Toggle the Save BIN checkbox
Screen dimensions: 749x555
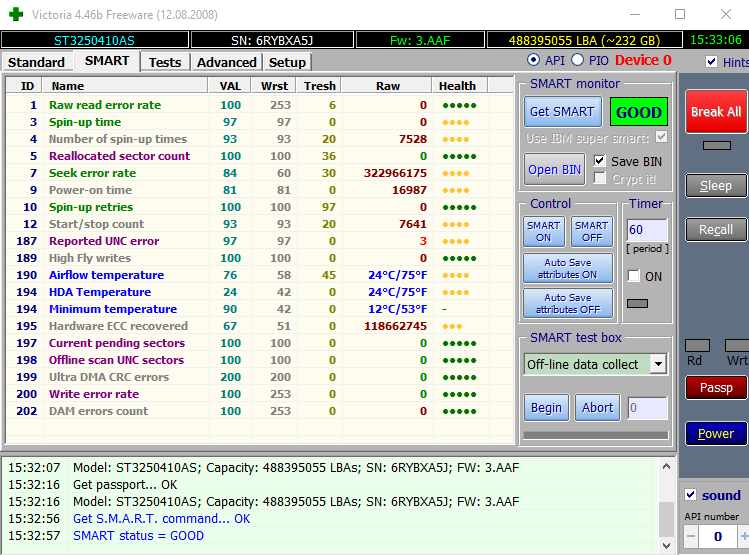(x=599, y=161)
